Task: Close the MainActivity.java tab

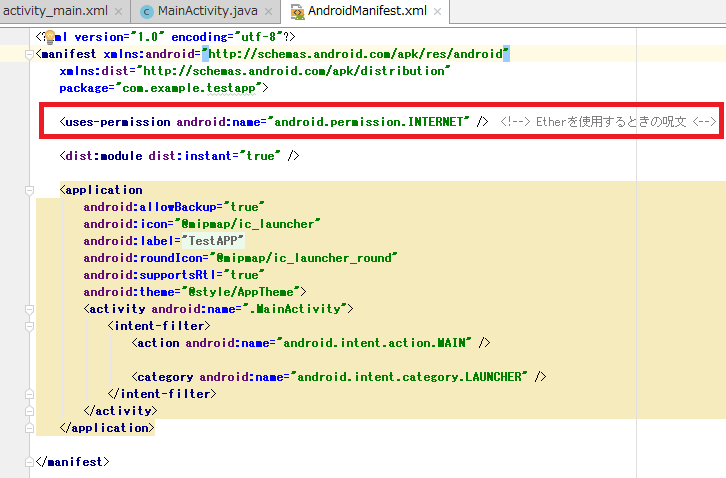Action: point(269,12)
